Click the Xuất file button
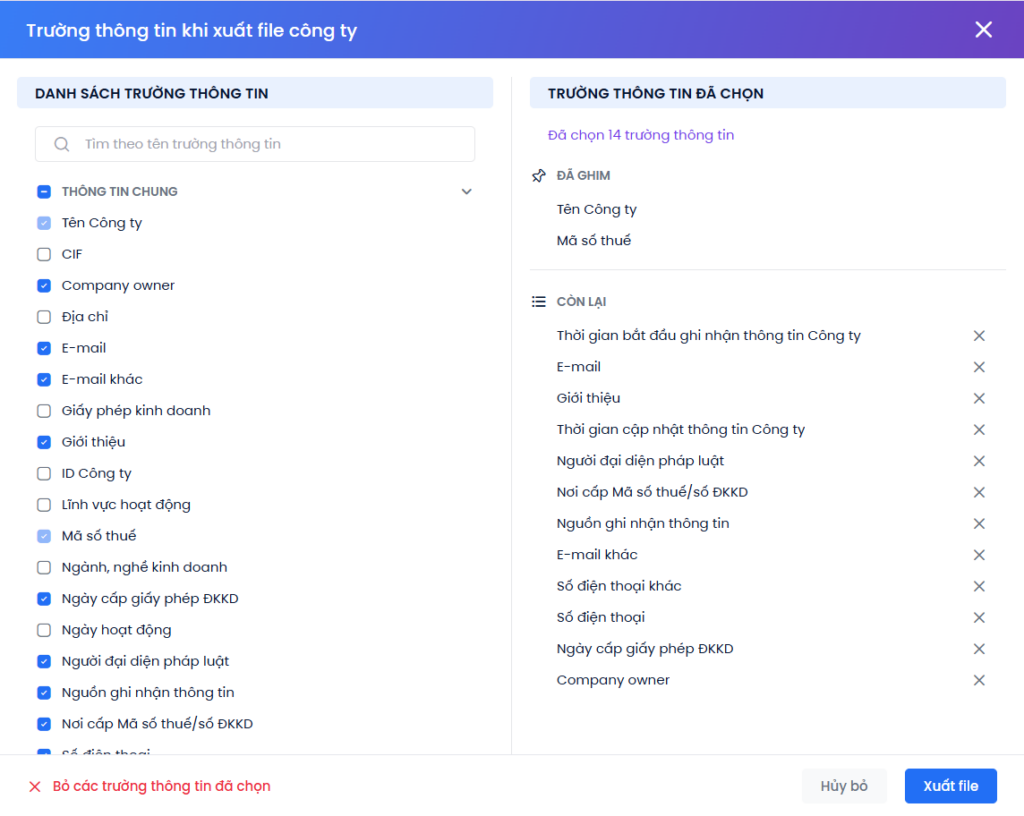This screenshot has height=816, width=1024. point(950,786)
